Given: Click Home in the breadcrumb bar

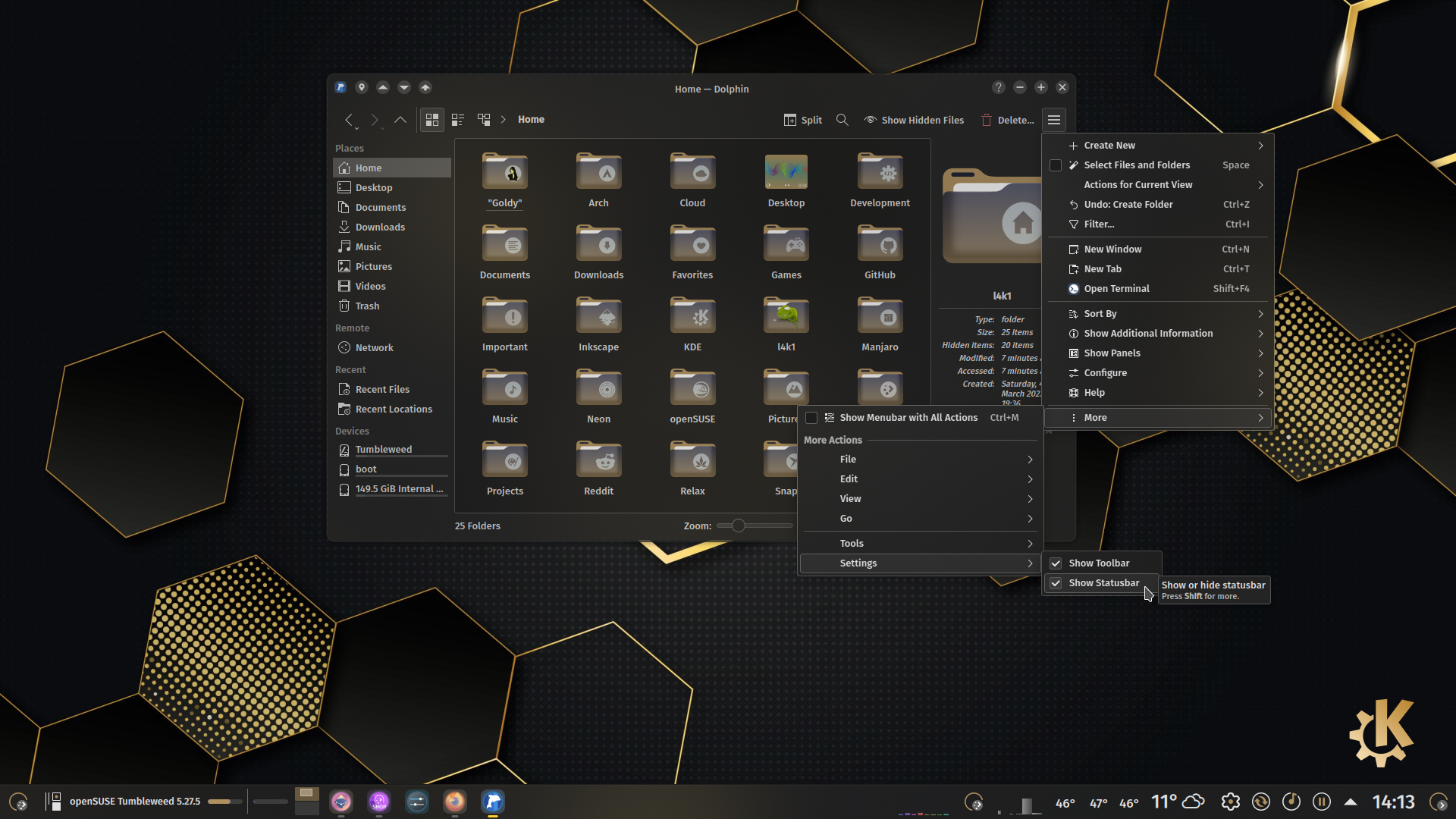Looking at the screenshot, I should coord(531,120).
